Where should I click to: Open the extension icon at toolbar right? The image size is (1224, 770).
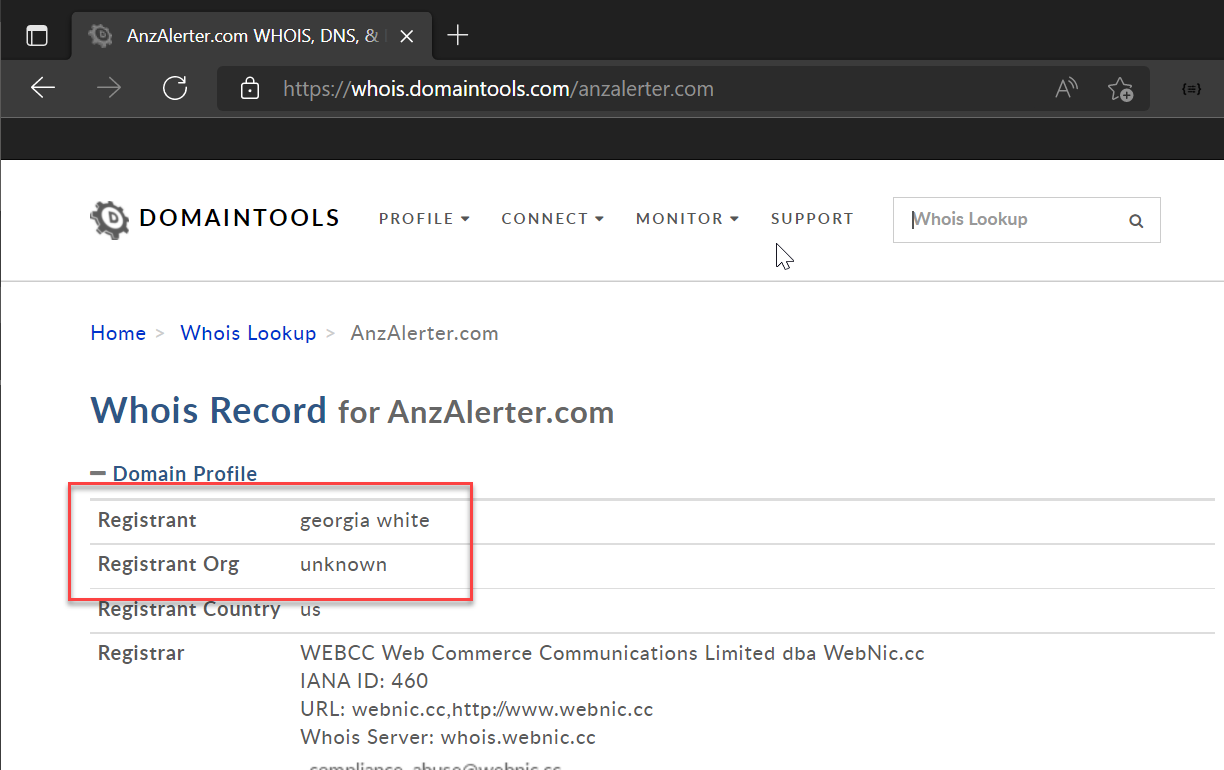pos(1191,89)
